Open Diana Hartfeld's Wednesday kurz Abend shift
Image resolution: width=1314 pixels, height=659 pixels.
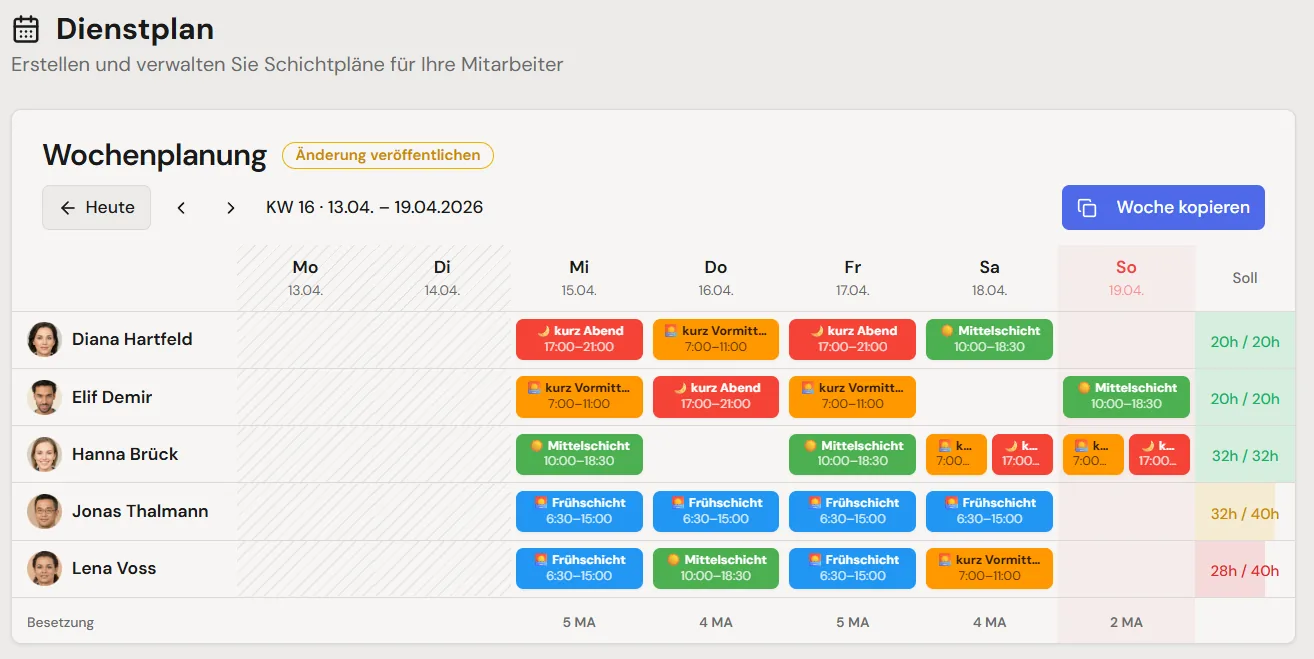click(x=579, y=339)
